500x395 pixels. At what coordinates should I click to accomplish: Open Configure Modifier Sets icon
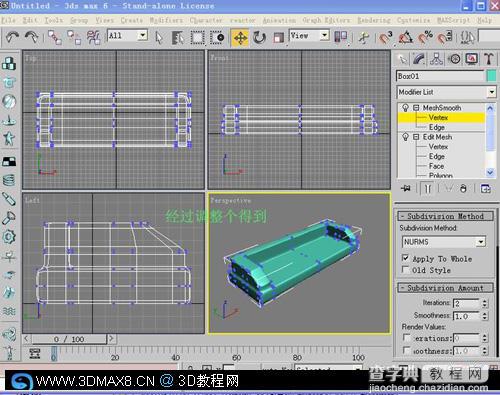[x=485, y=189]
